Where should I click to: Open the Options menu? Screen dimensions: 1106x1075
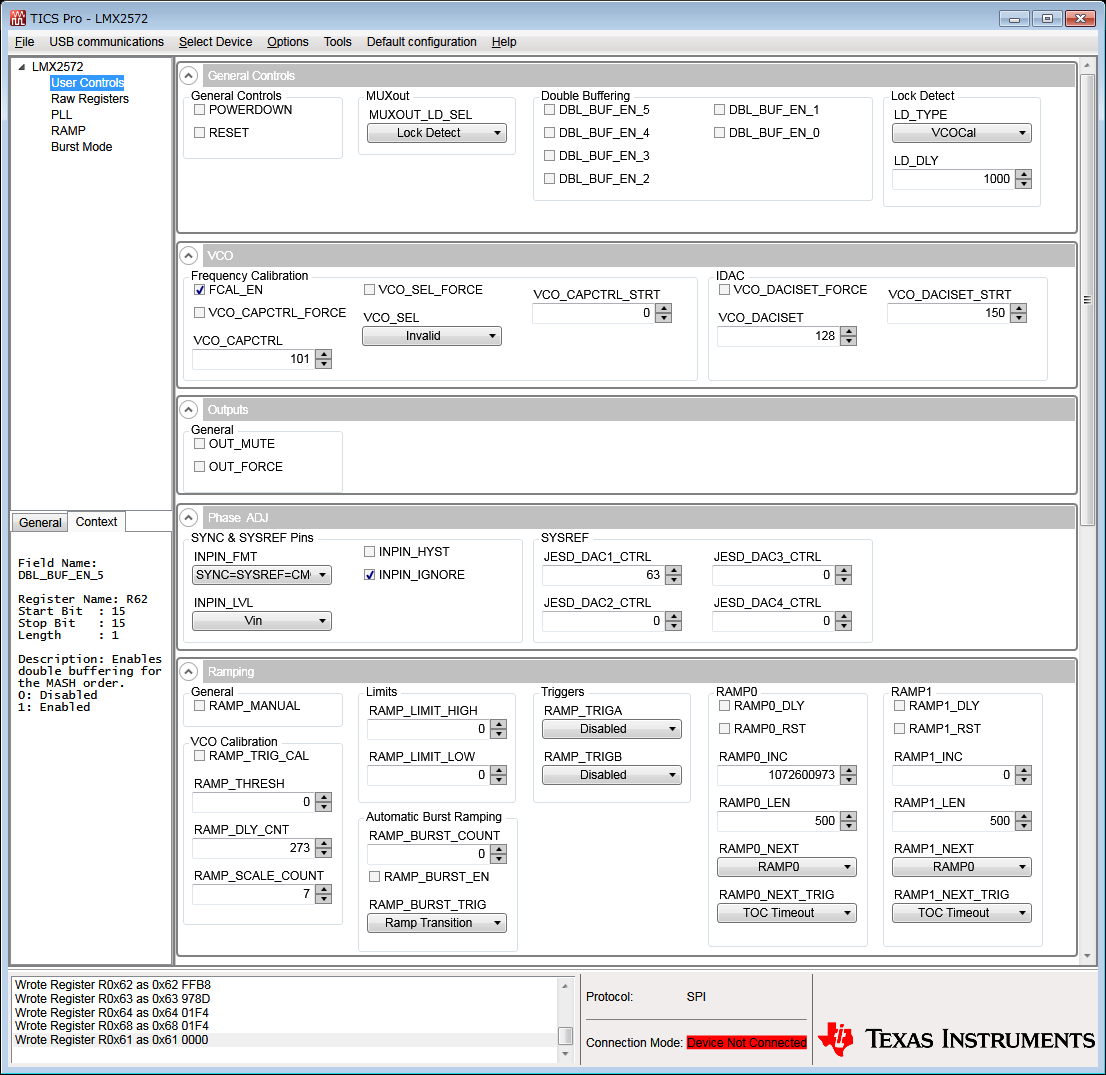[288, 42]
